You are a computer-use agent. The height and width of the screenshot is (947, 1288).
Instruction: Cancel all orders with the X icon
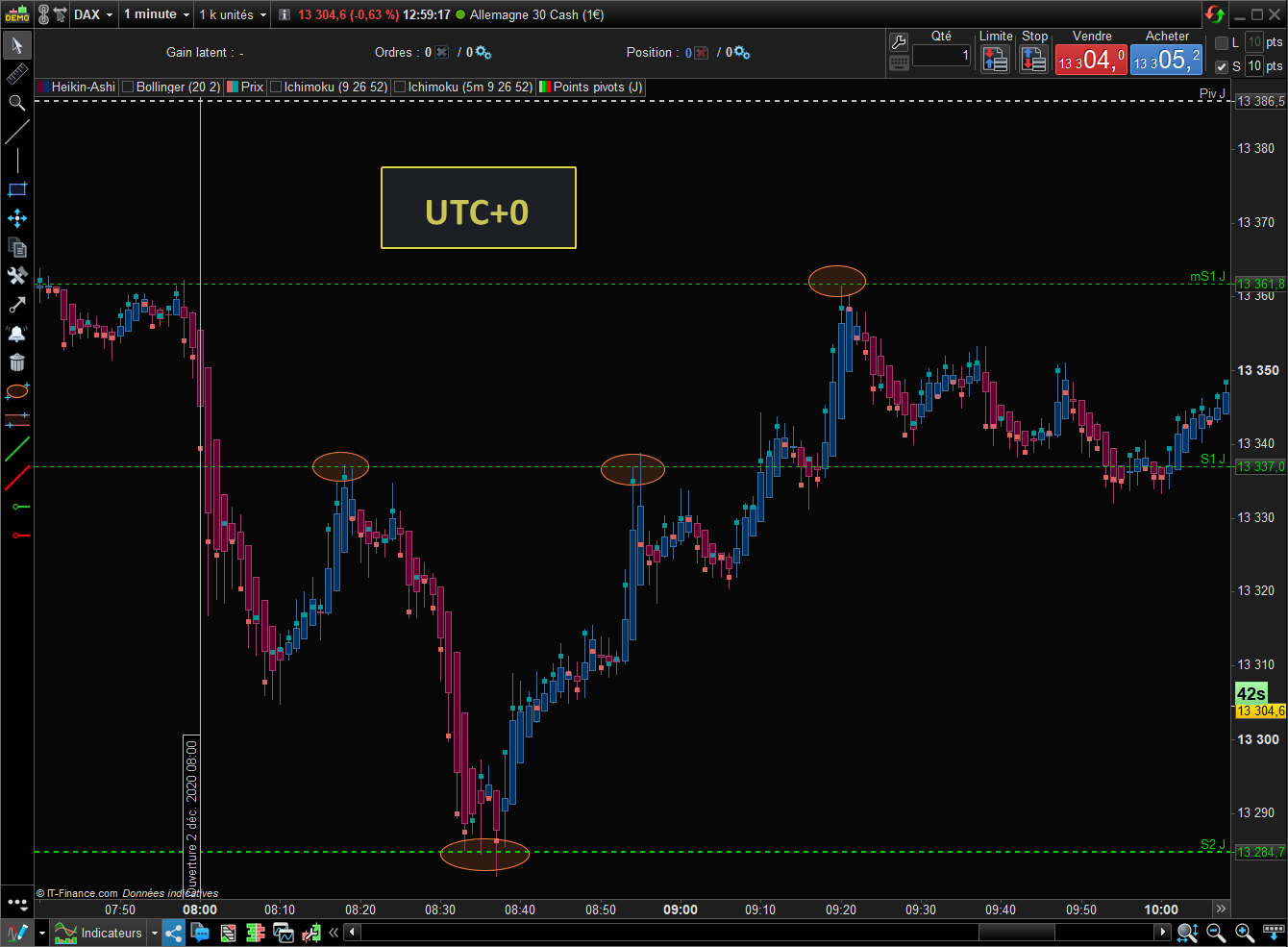[442, 53]
